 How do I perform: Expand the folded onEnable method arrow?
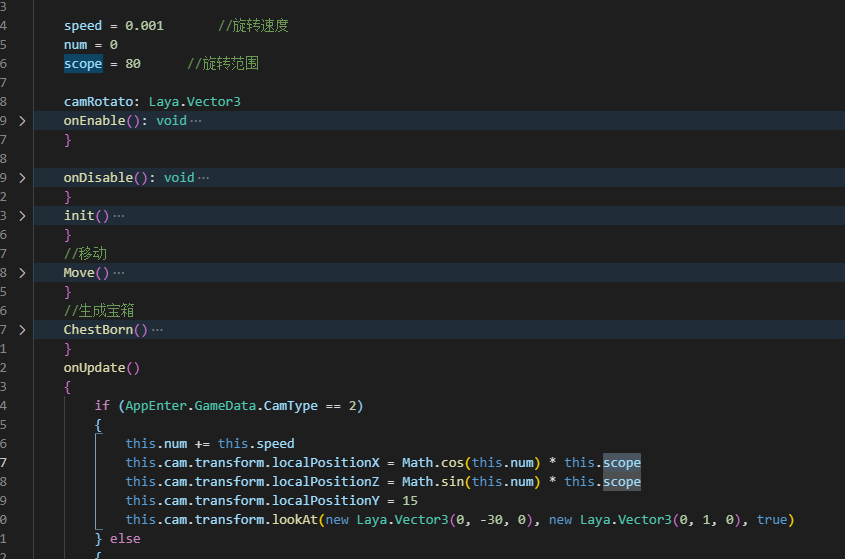[x=22, y=121]
